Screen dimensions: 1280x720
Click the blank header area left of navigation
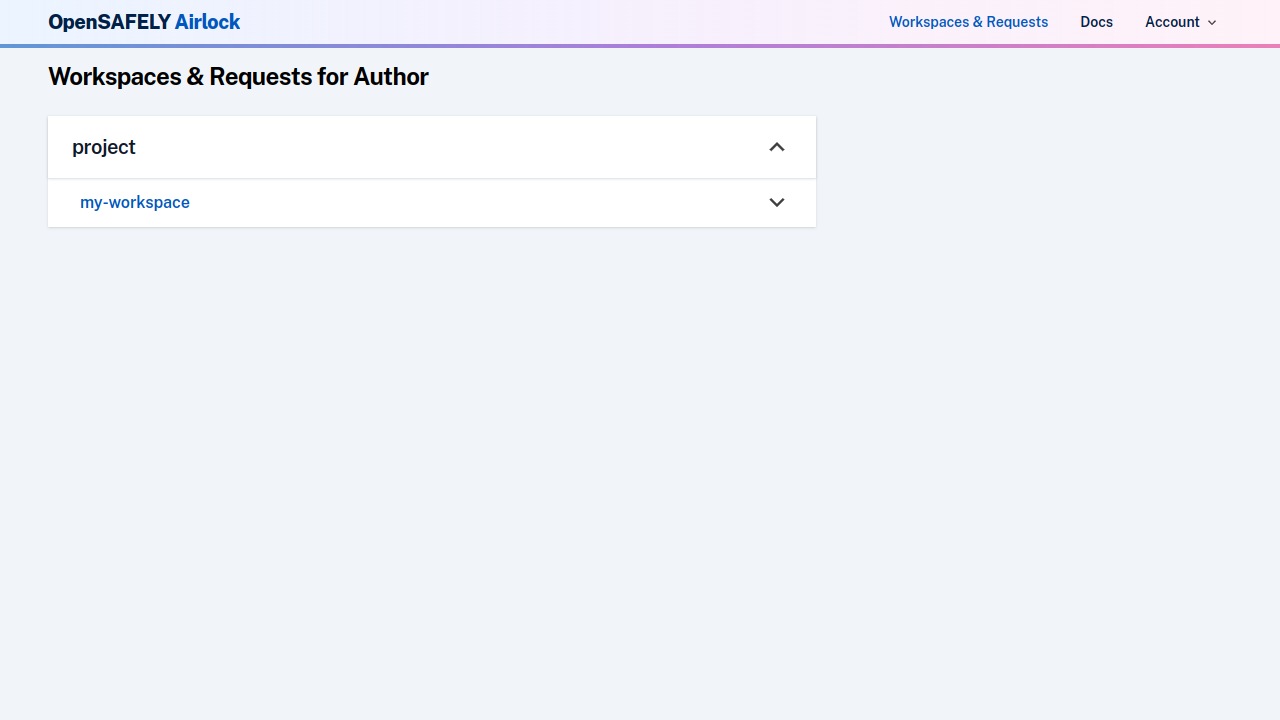click(560, 22)
